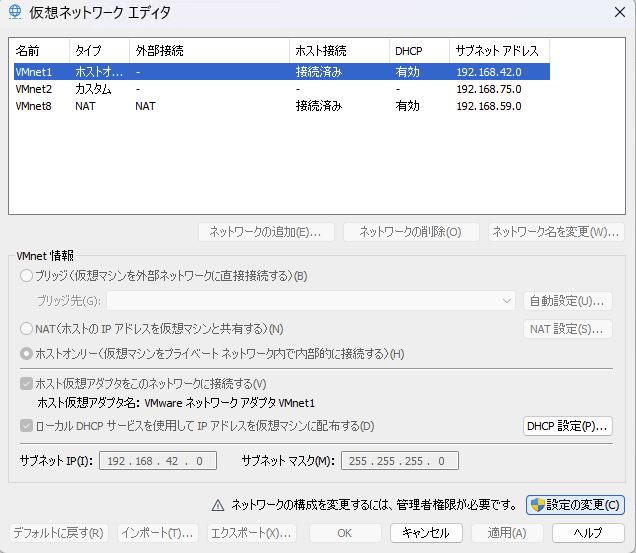This screenshot has width=636, height=553.
Task: Click the 適用(A) button
Action: point(507,533)
